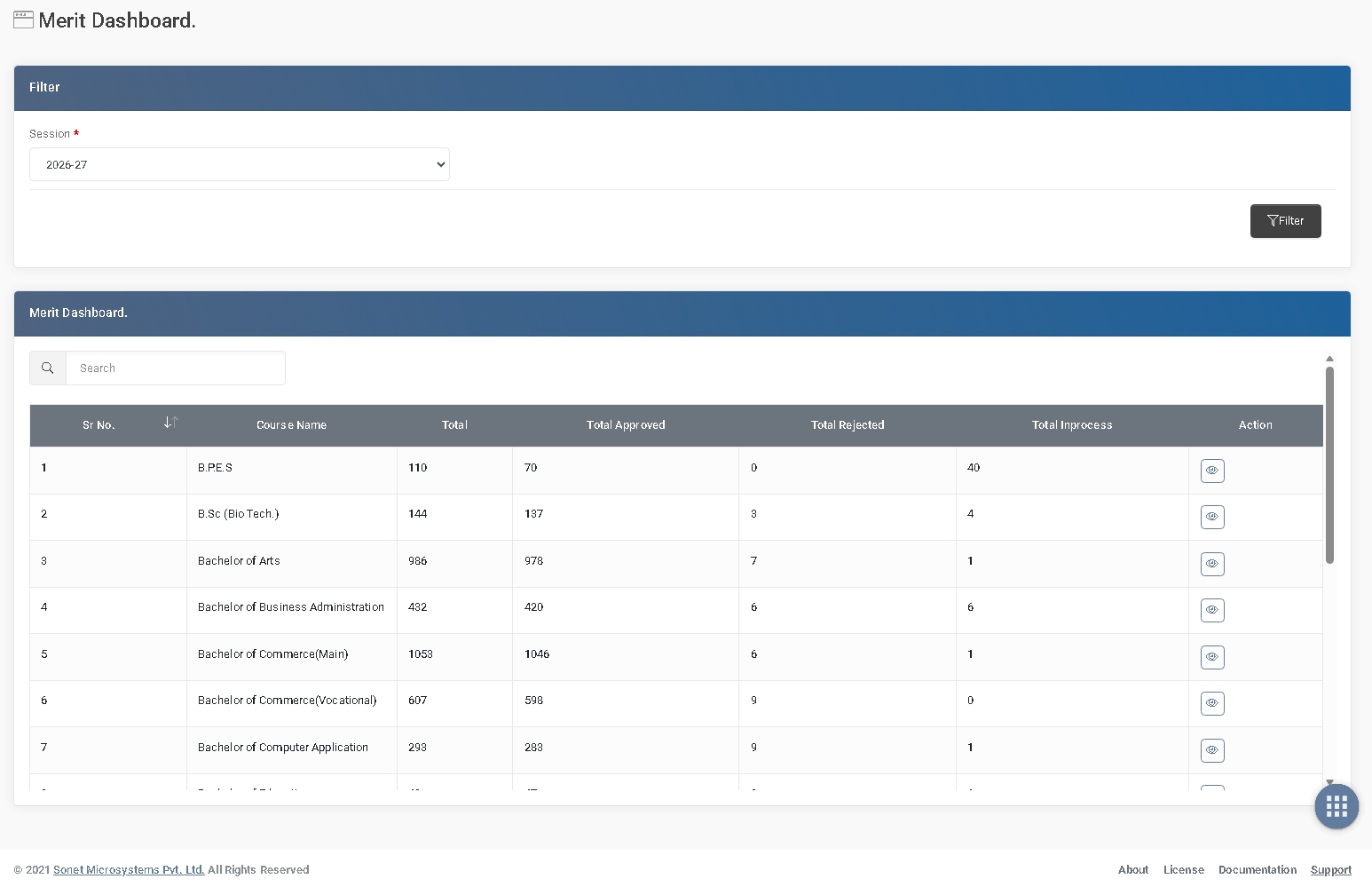Open the License footer link
Viewport: 1372px width, 887px height.
[1184, 870]
